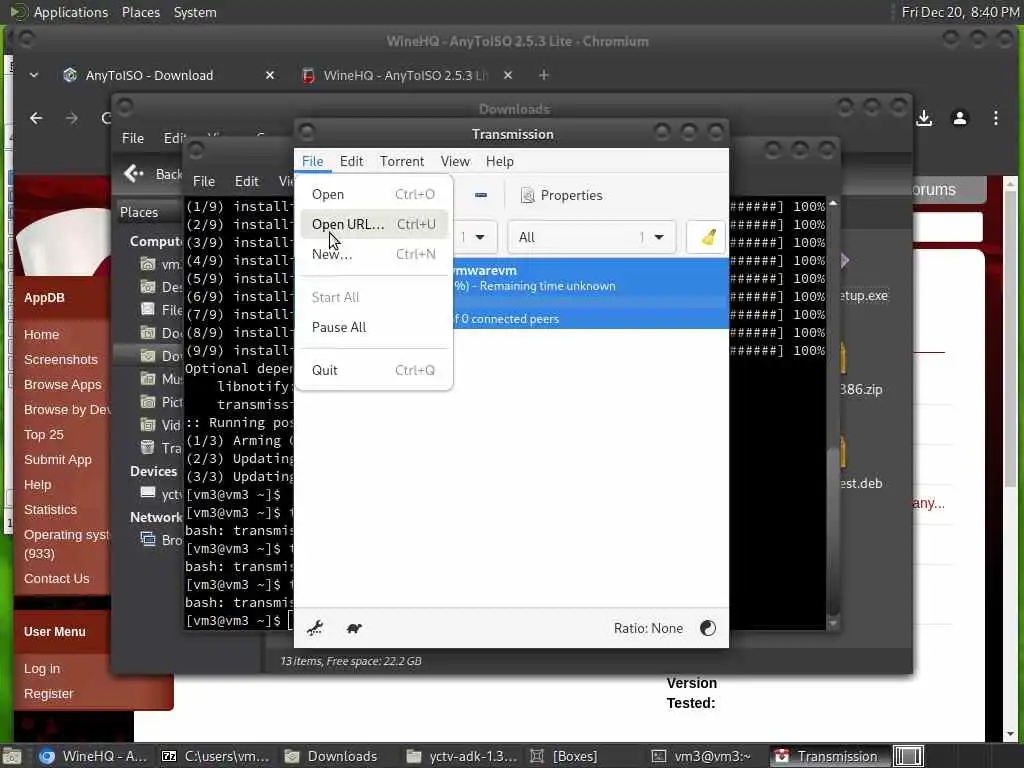Open Applications menu in top panel
1024x768 pixels.
coord(71,12)
